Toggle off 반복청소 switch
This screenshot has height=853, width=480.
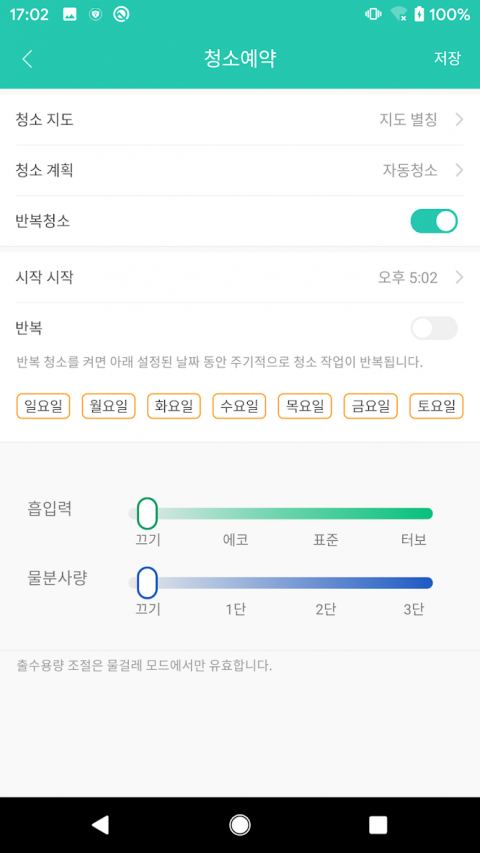click(434, 221)
